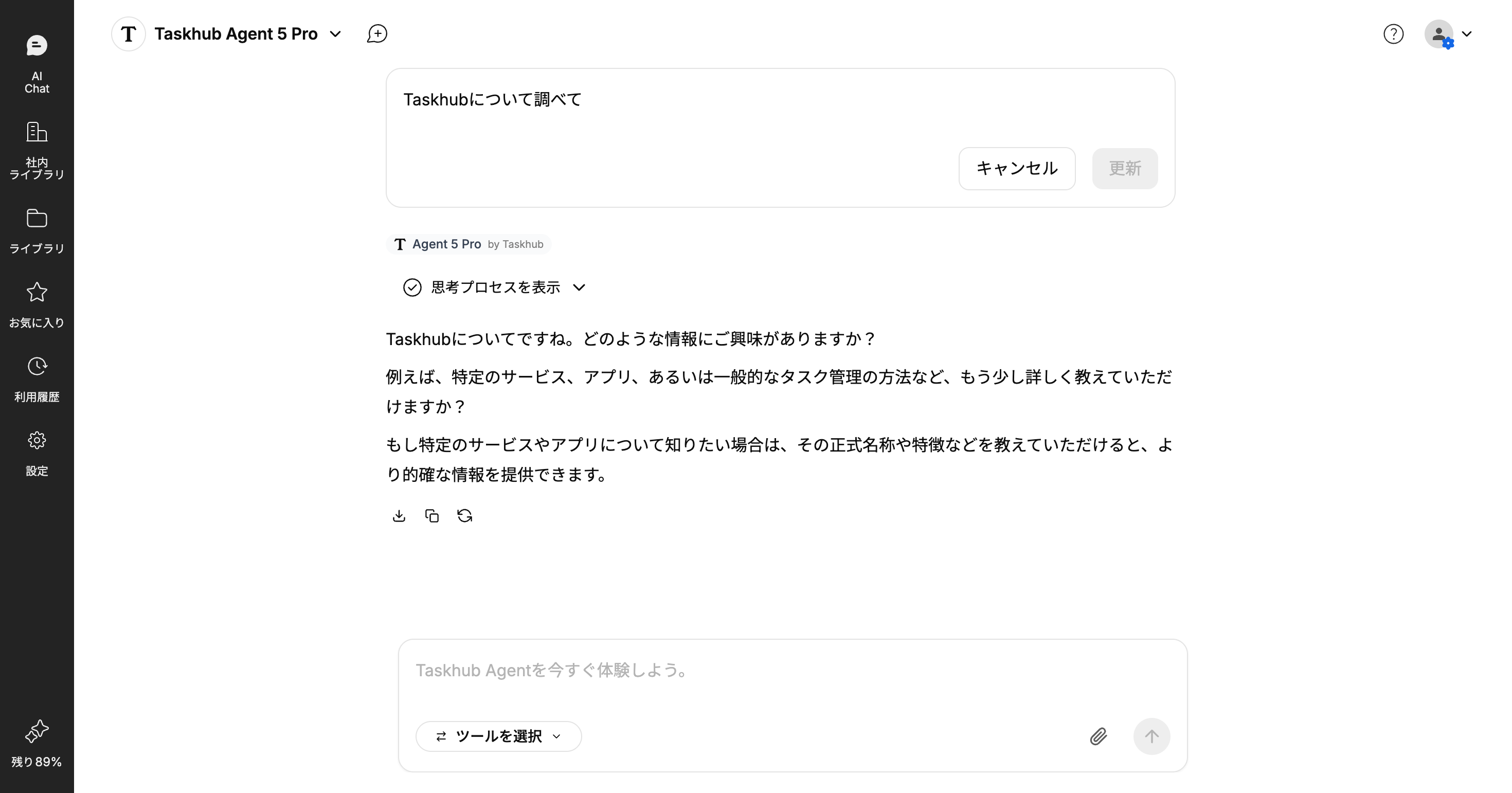Click the キャンセル button
Screen dimensions: 1512x793
coord(1017,169)
